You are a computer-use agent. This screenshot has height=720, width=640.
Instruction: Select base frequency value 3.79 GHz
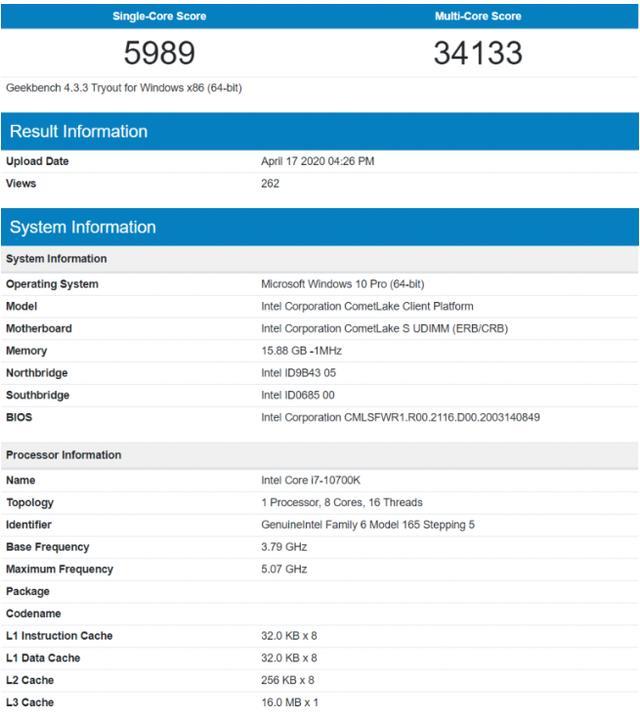point(284,547)
